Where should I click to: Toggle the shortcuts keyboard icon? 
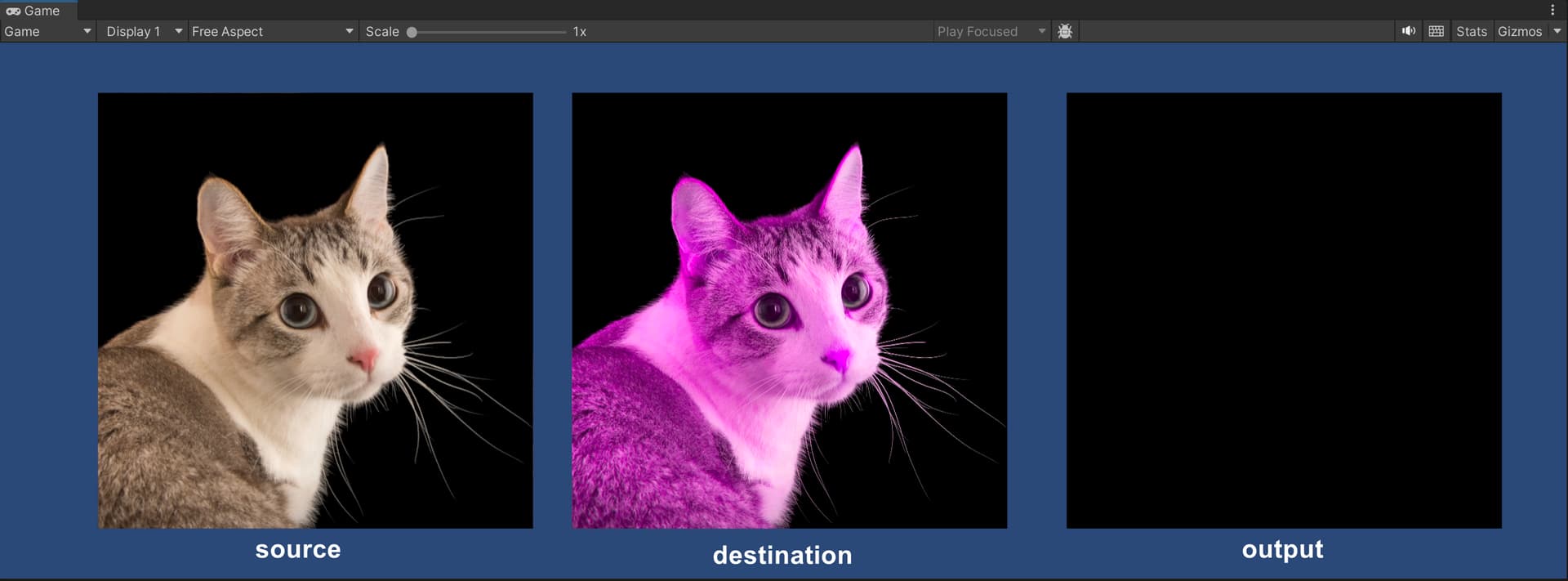coord(1437,31)
